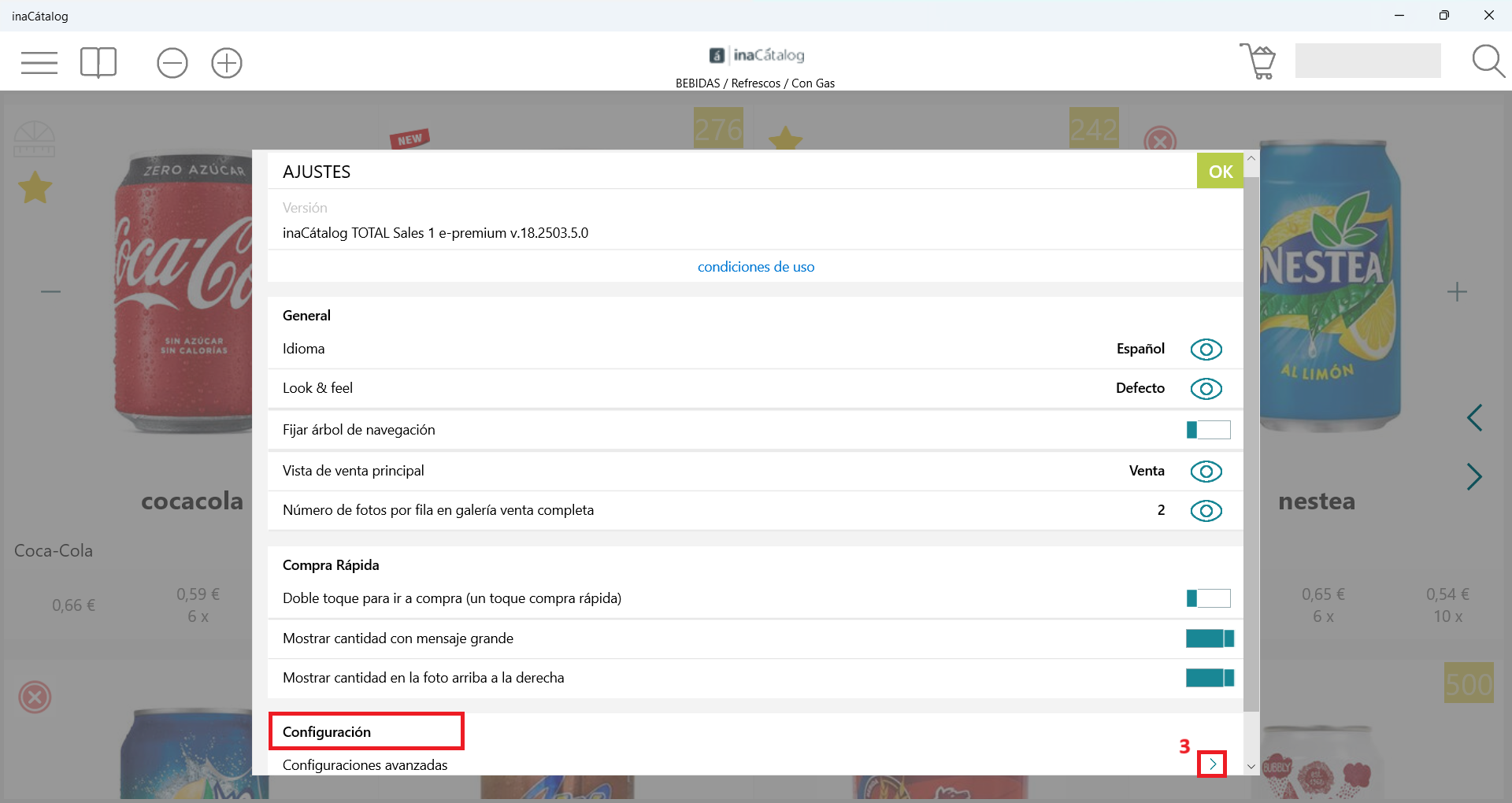Screen dimensions: 1512x803
Task: Disable Mostrar cantidad con mensaje grande
Action: (1210, 638)
